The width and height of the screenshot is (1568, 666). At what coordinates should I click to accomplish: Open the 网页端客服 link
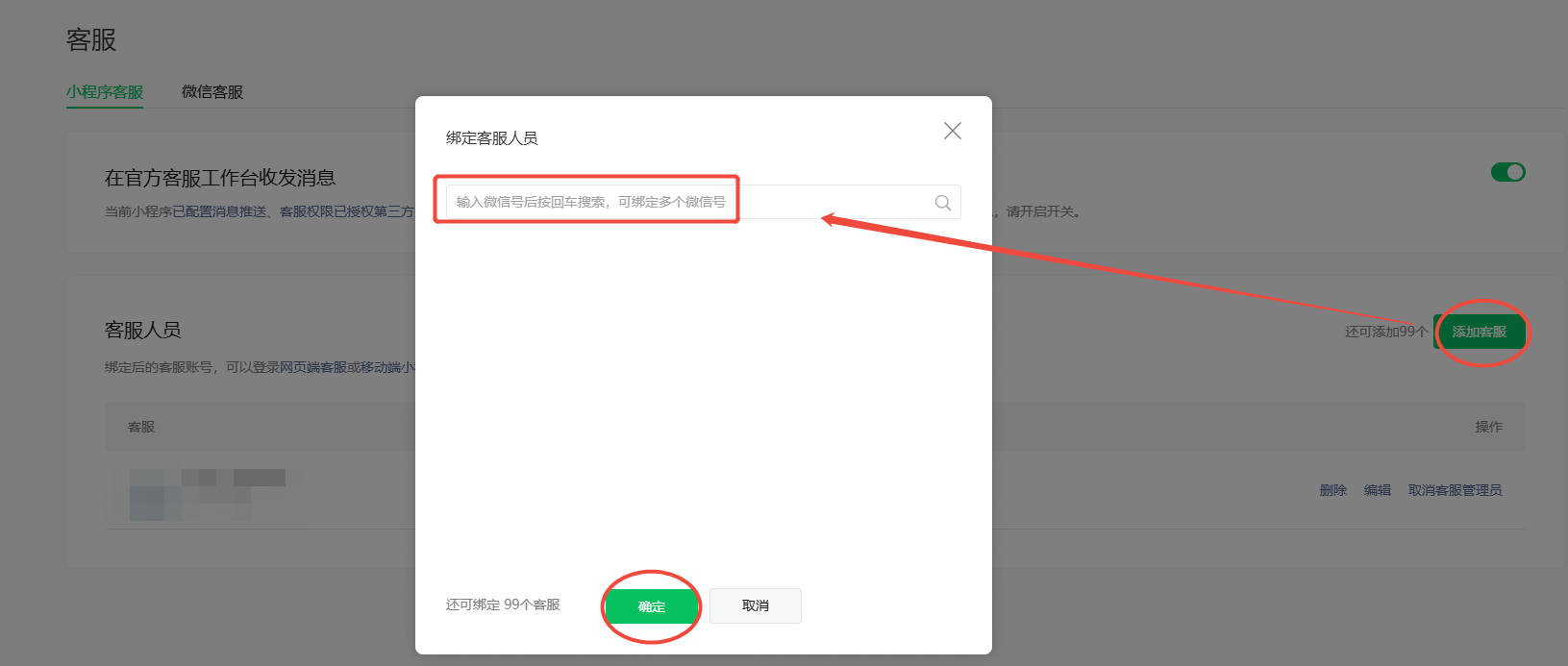pyautogui.click(x=312, y=367)
